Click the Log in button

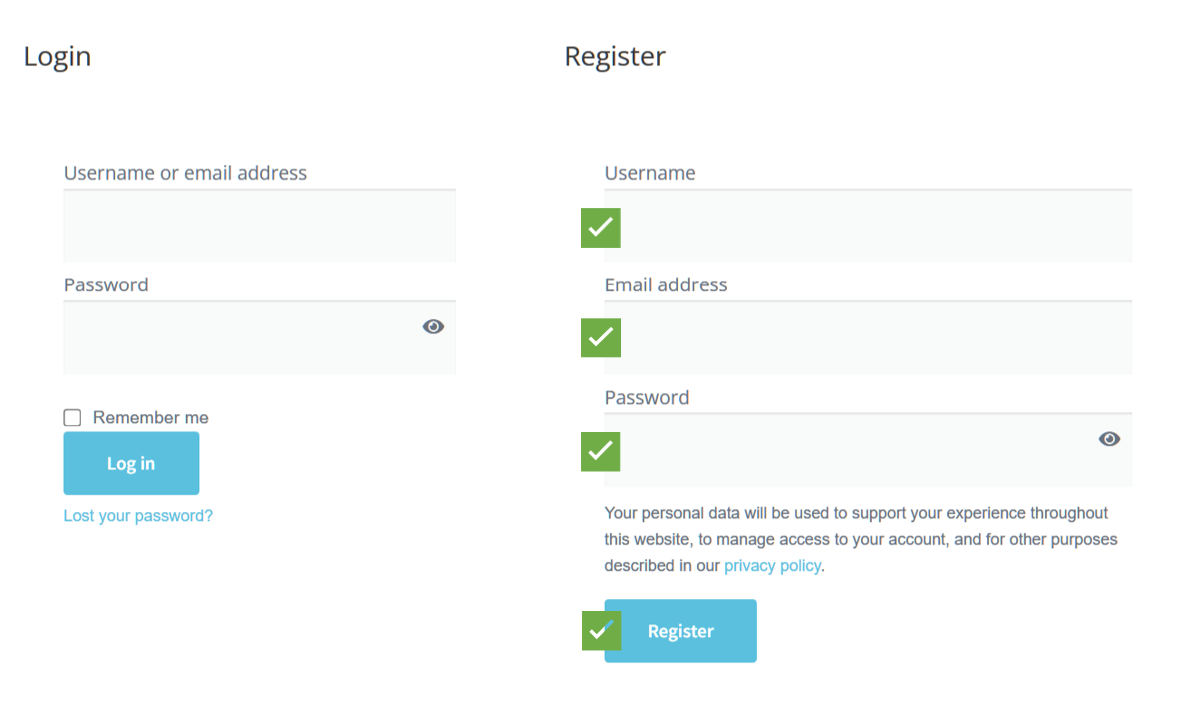(x=131, y=463)
